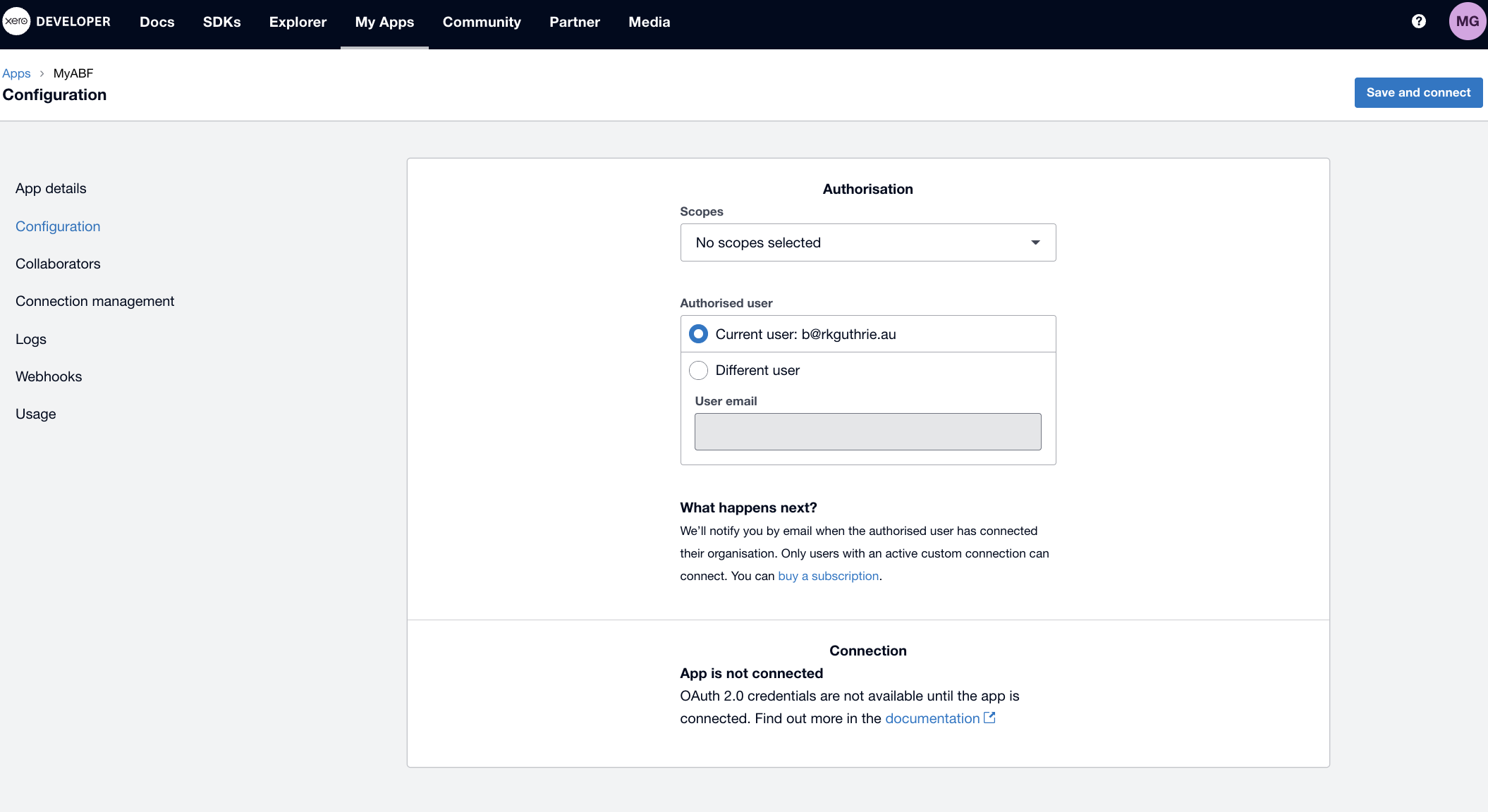Click into the User email field
Image resolution: width=1488 pixels, height=812 pixels.
[867, 431]
